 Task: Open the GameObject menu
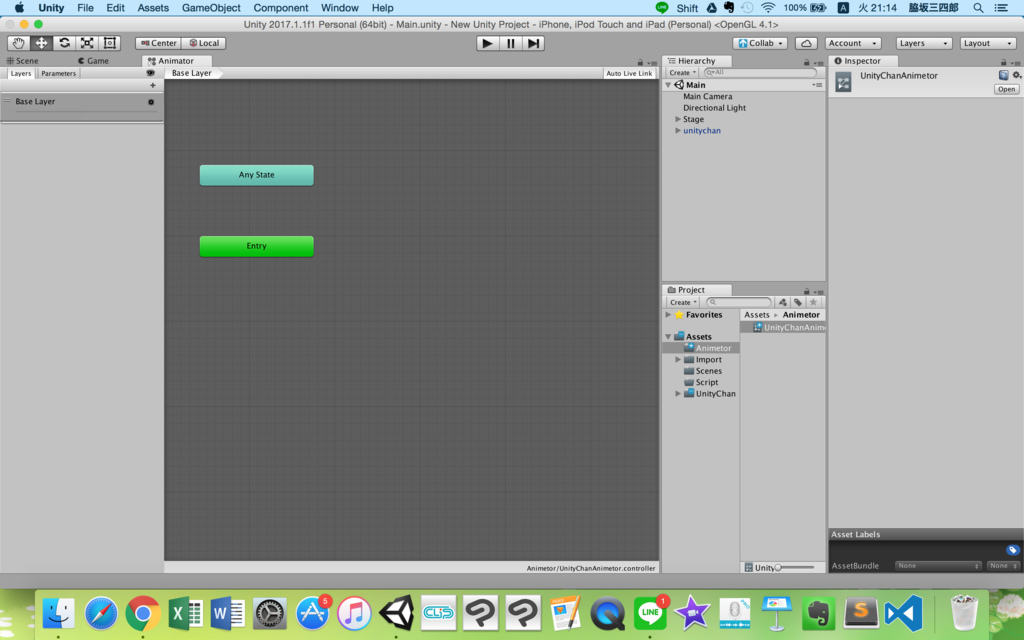pyautogui.click(x=211, y=8)
